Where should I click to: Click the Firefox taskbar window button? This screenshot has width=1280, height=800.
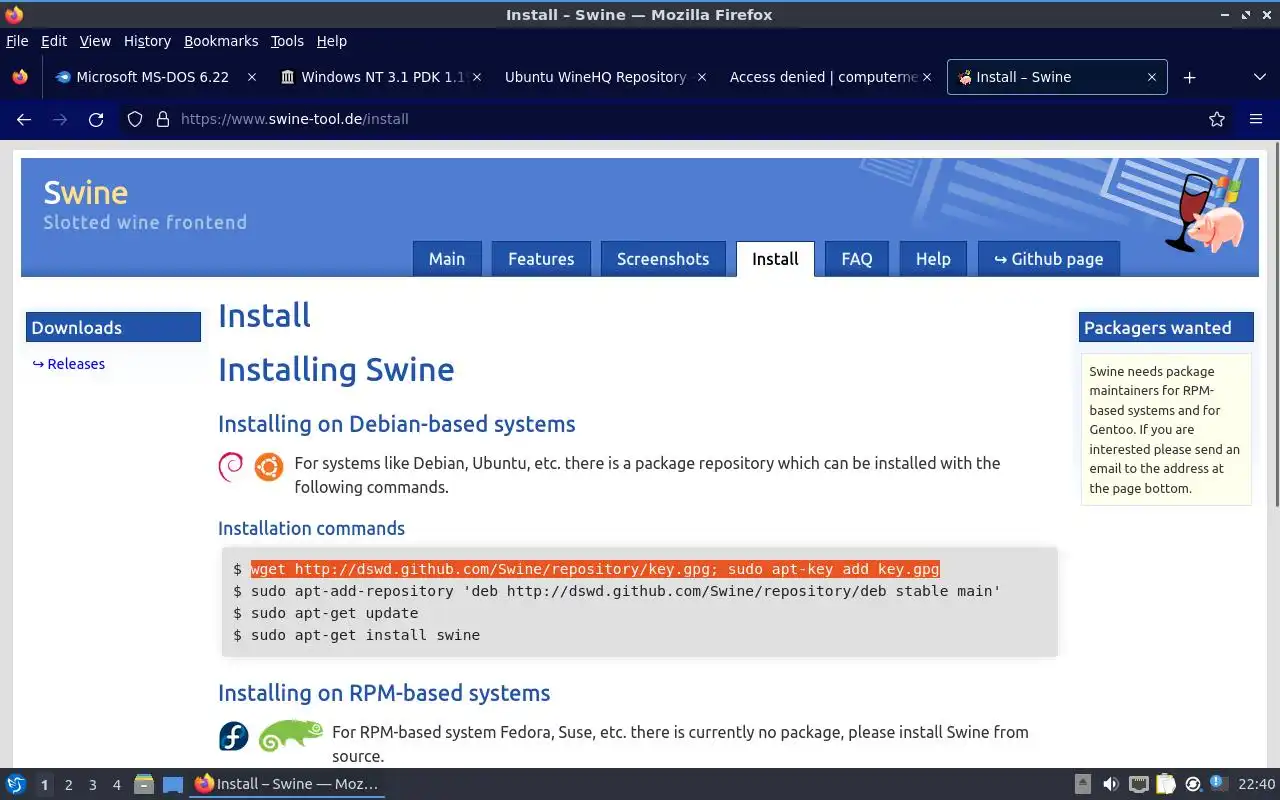pyautogui.click(x=288, y=784)
